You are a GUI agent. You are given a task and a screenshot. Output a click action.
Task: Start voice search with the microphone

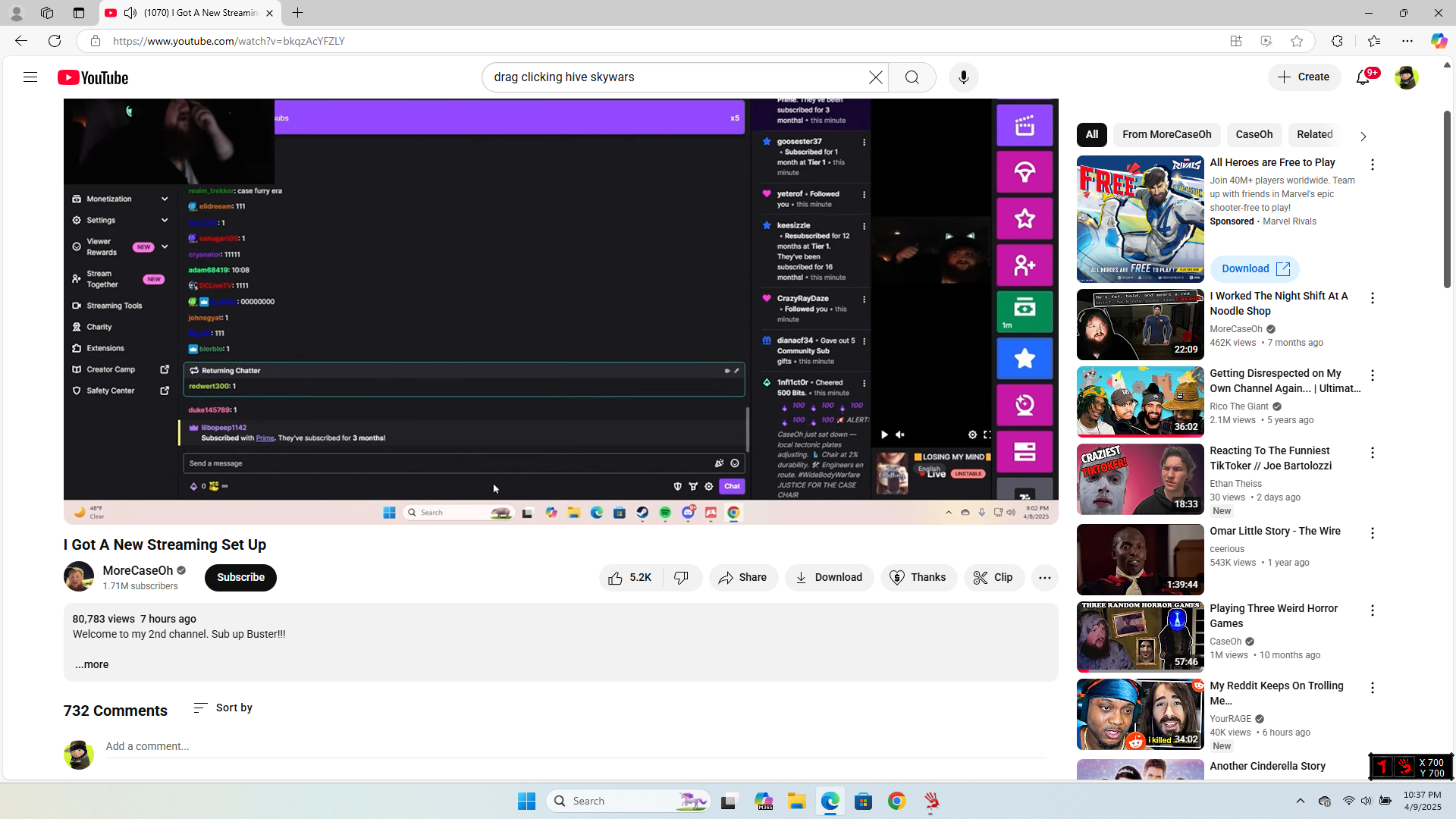964,77
